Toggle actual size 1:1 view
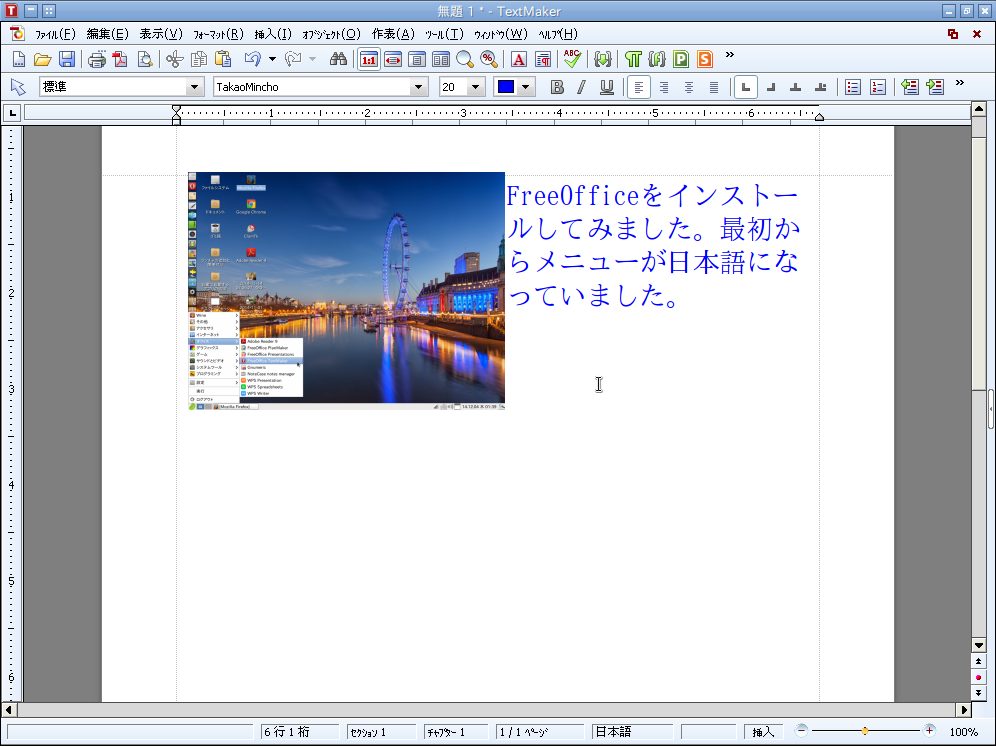Image resolution: width=996 pixels, height=746 pixels. click(369, 60)
